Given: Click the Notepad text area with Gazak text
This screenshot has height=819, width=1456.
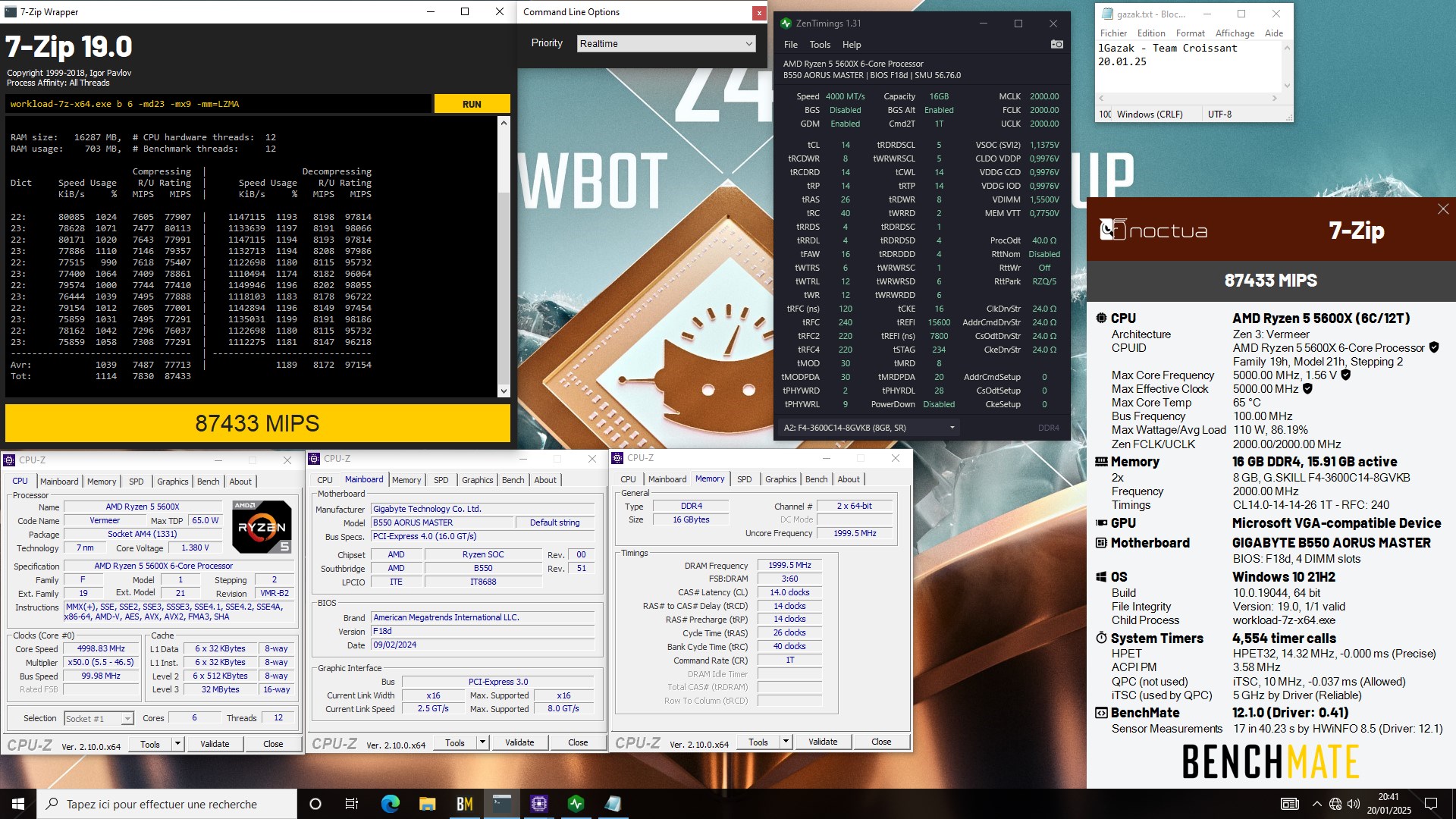Looking at the screenshot, I should point(1189,67).
